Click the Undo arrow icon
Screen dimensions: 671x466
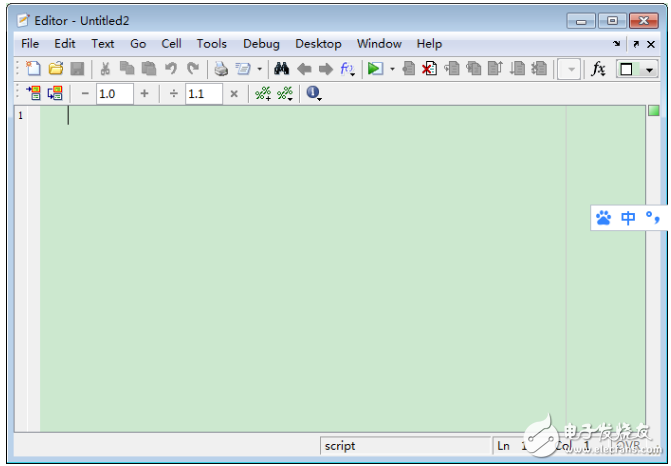coord(171,69)
